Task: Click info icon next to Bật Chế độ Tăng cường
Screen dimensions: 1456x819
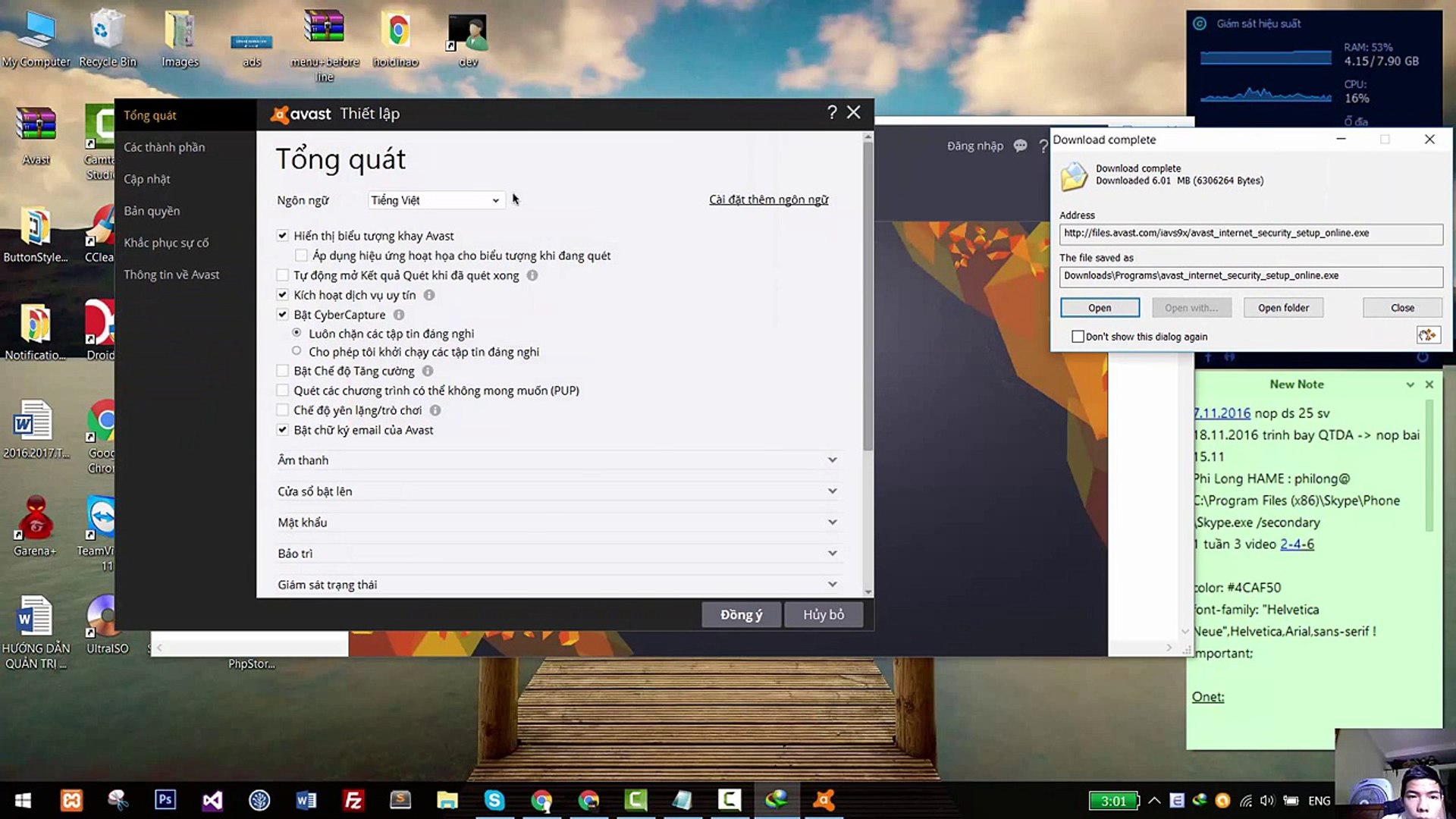Action: pos(428,371)
